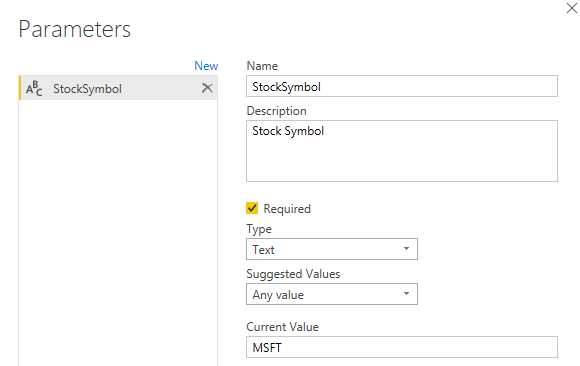580x366 pixels.
Task: Click the Suggested Values label
Action: (x=293, y=274)
